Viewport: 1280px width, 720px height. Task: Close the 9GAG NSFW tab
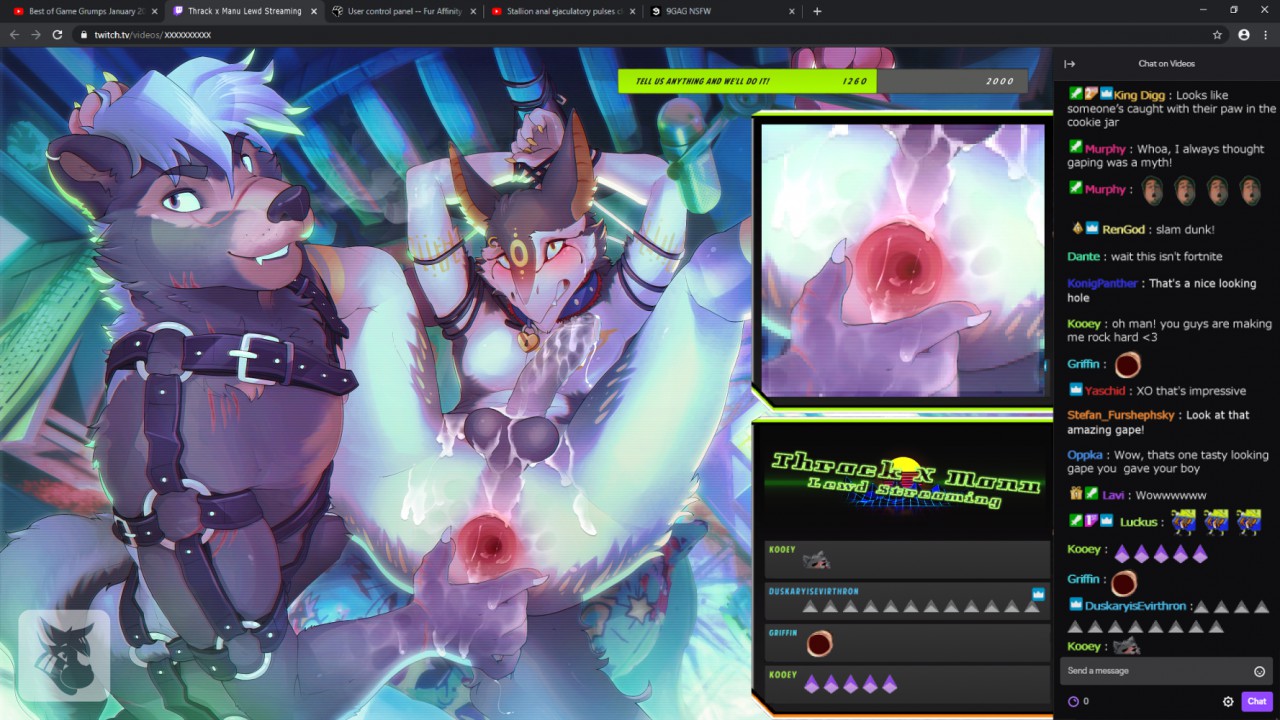point(793,11)
